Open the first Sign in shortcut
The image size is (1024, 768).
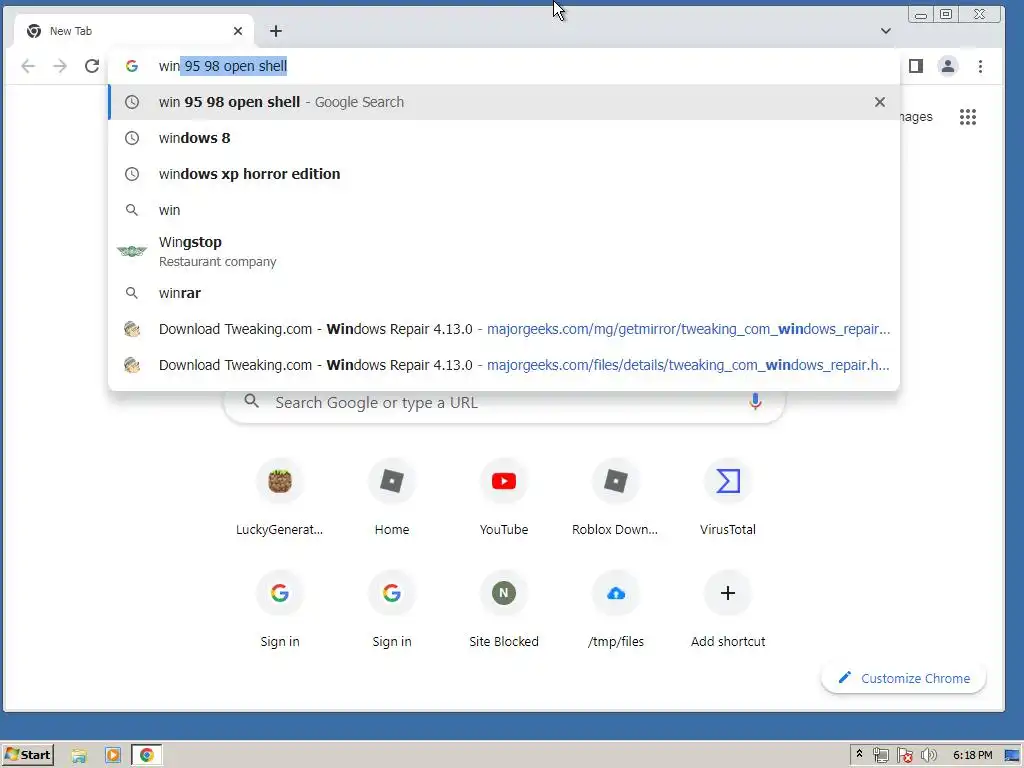[280, 611]
